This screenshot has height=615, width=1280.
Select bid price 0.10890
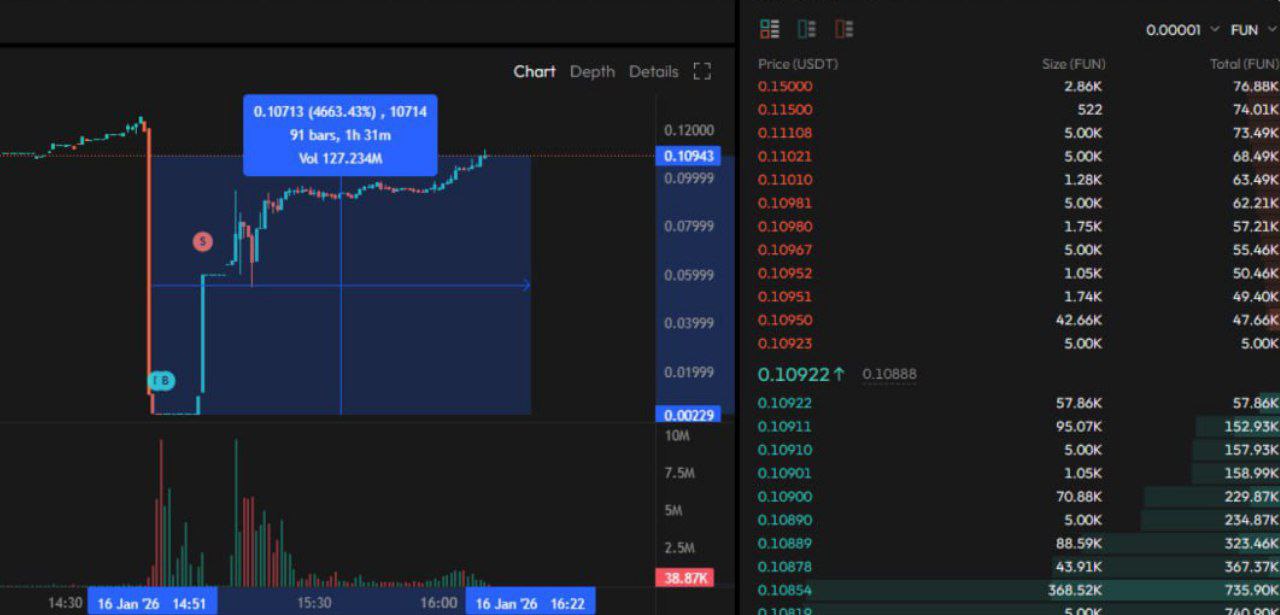point(785,520)
